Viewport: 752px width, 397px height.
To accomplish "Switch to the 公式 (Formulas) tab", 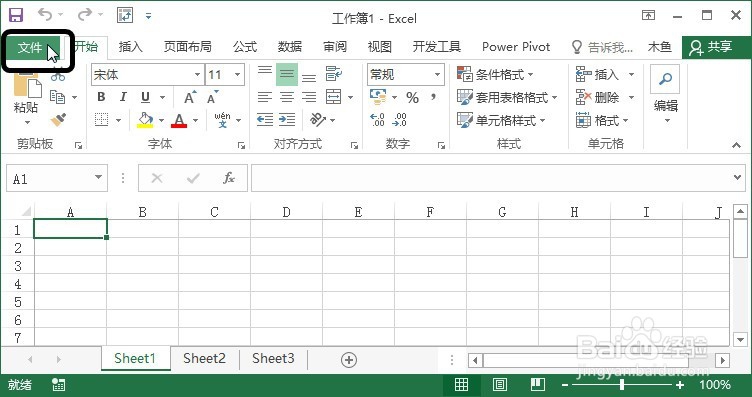I will [x=245, y=47].
